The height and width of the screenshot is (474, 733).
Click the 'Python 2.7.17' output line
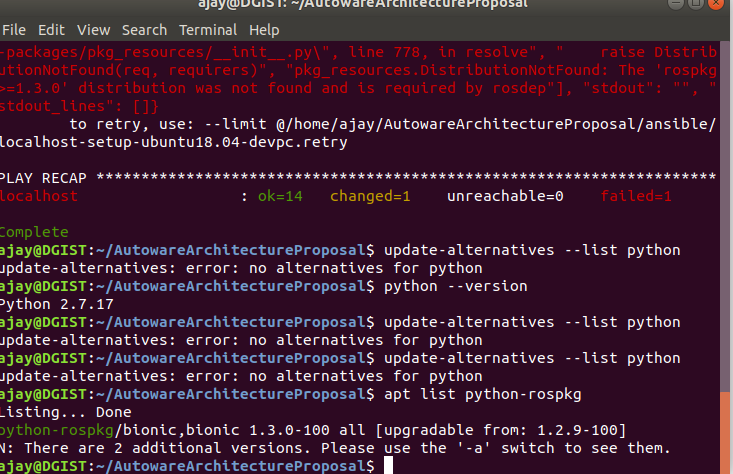[57, 304]
